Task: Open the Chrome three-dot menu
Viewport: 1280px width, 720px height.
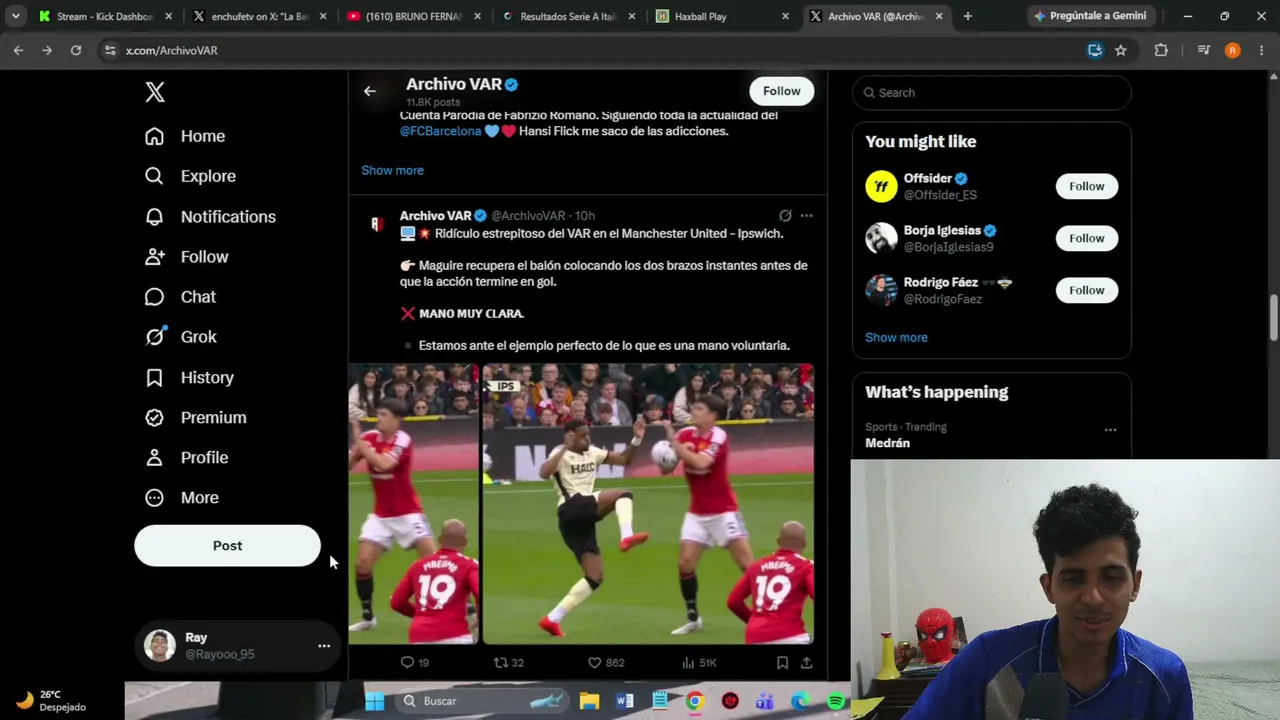Action: [1261, 50]
